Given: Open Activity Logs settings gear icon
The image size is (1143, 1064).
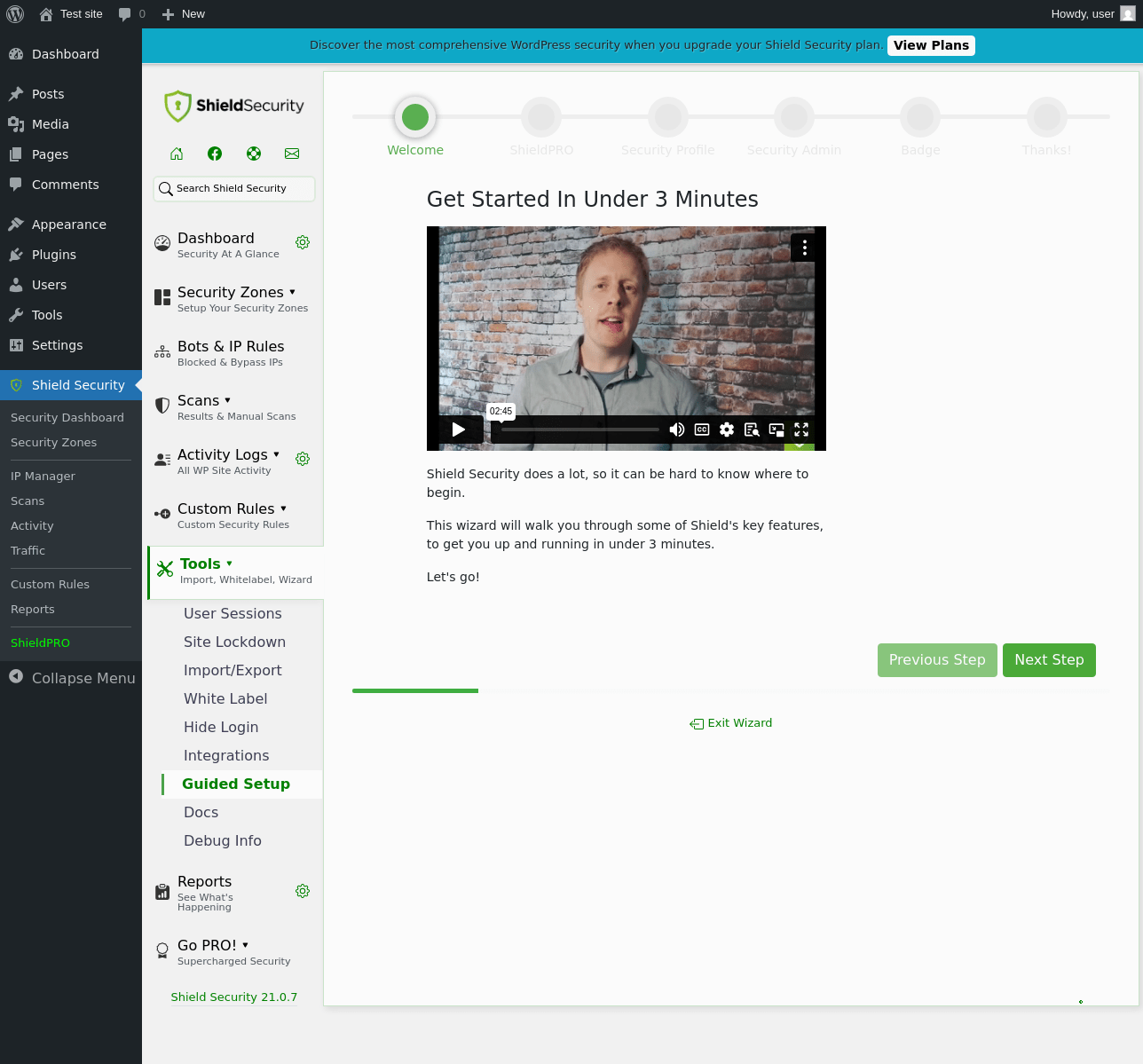Looking at the screenshot, I should (x=303, y=459).
